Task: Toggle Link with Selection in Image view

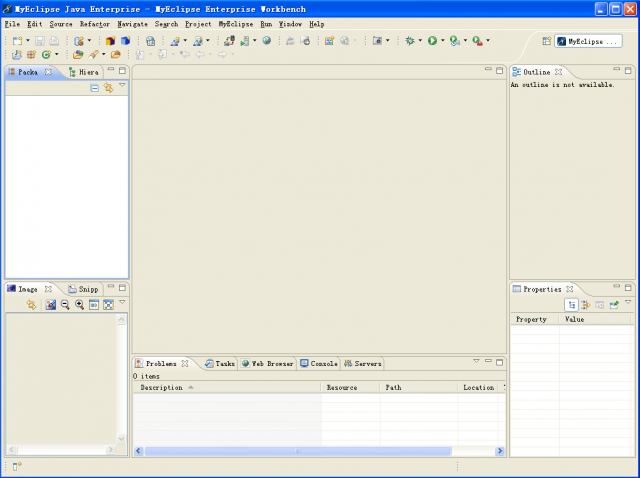Action: pos(31,304)
